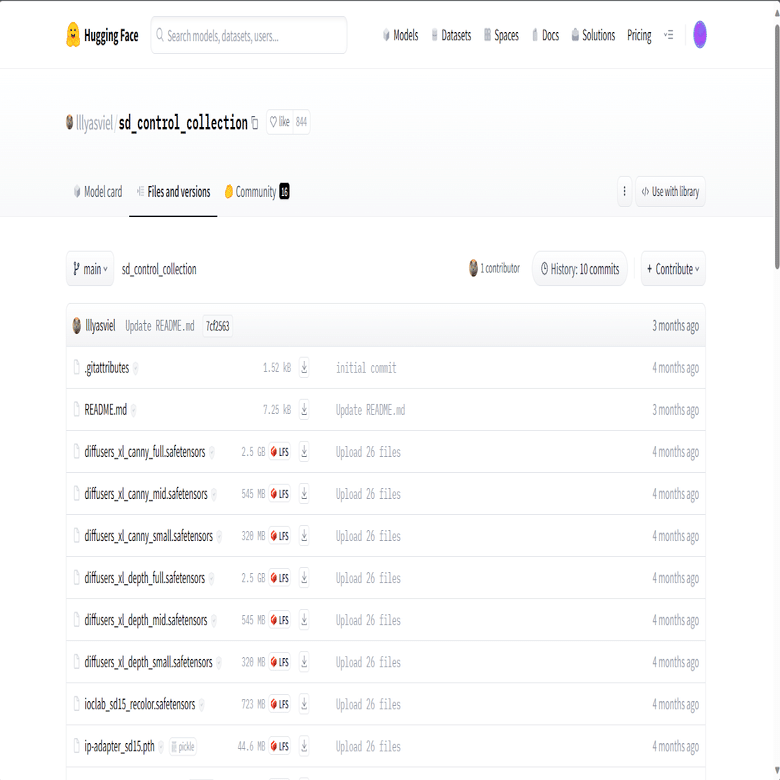The height and width of the screenshot is (780, 780).
Task: Visit the lllyasviel author page link
Action: [95, 122]
